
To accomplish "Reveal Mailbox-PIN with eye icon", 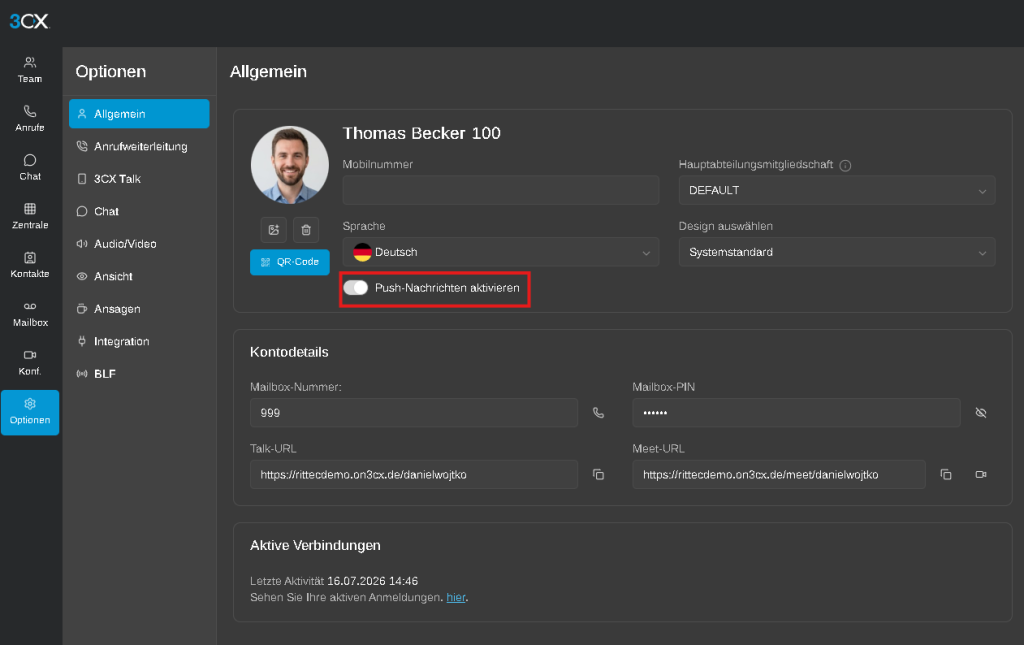I will tap(981, 413).
